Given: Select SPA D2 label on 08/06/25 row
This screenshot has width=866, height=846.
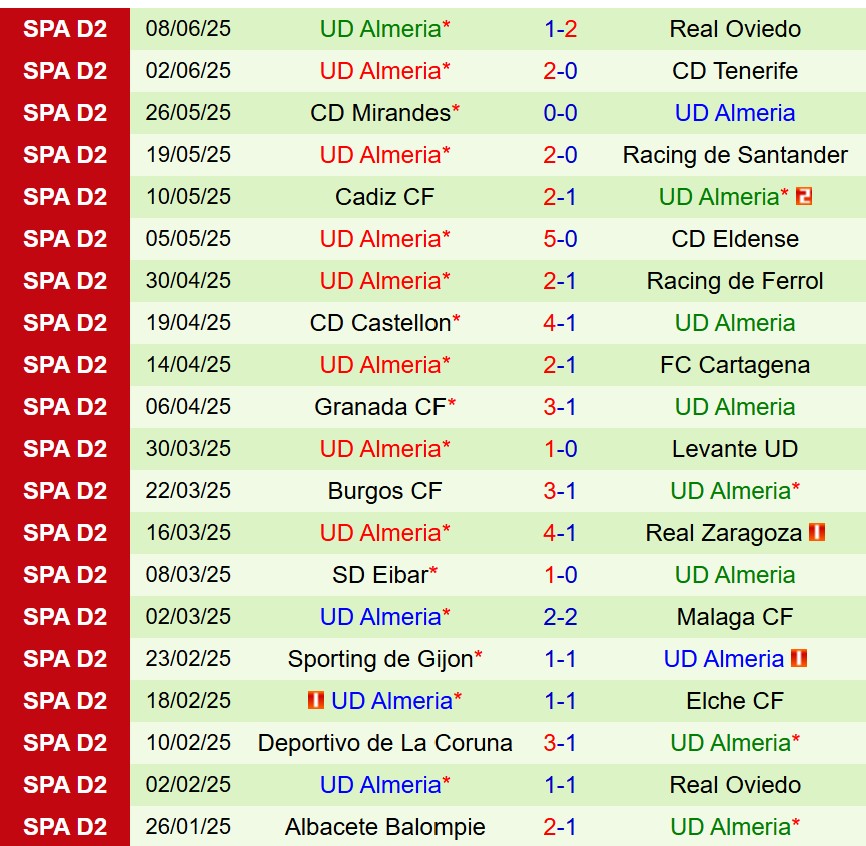Looking at the screenshot, I should [x=65, y=29].
